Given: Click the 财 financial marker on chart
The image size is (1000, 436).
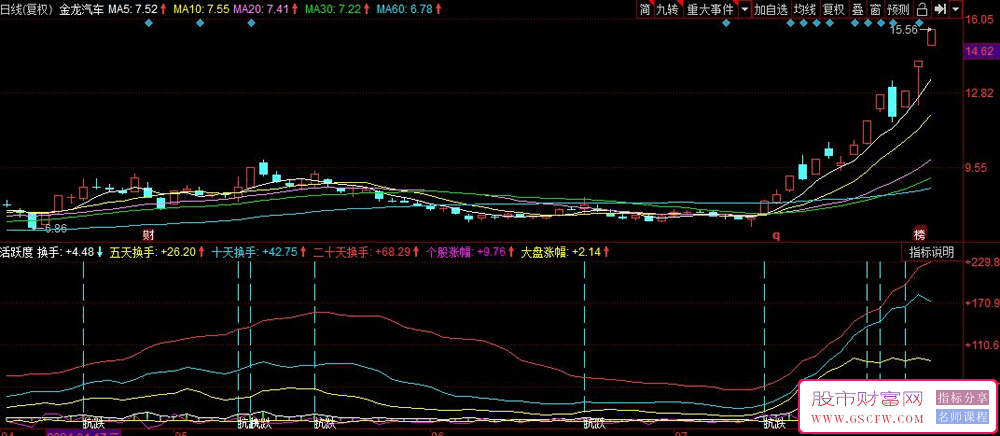Looking at the screenshot, I should 148,233.
